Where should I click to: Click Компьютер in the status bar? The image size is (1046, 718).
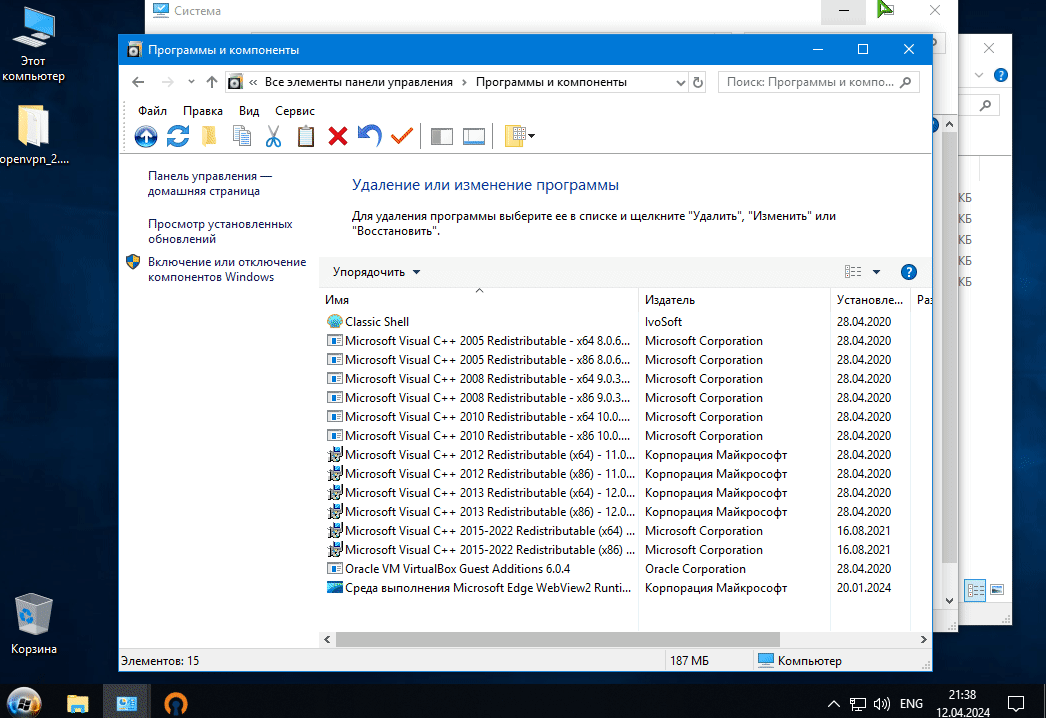click(801, 661)
